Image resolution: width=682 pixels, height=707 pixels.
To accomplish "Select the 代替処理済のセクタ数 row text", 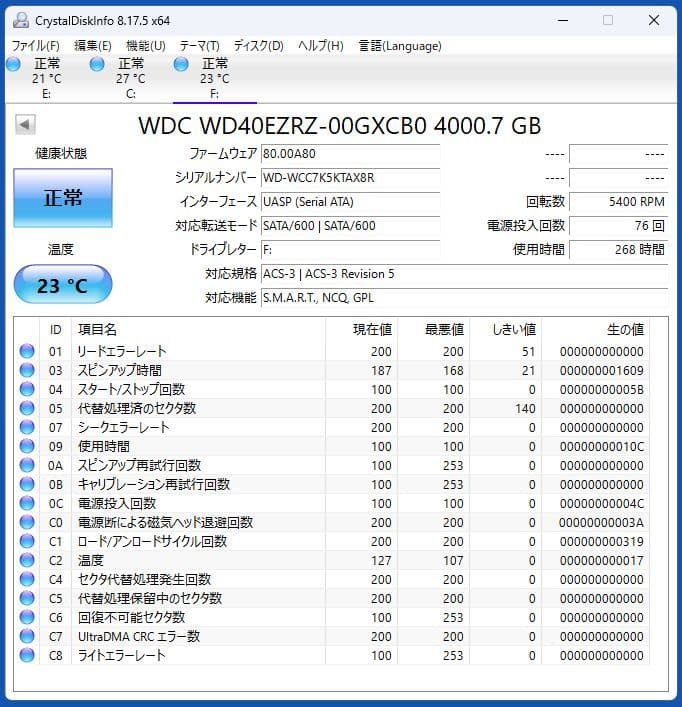I will pos(137,408).
